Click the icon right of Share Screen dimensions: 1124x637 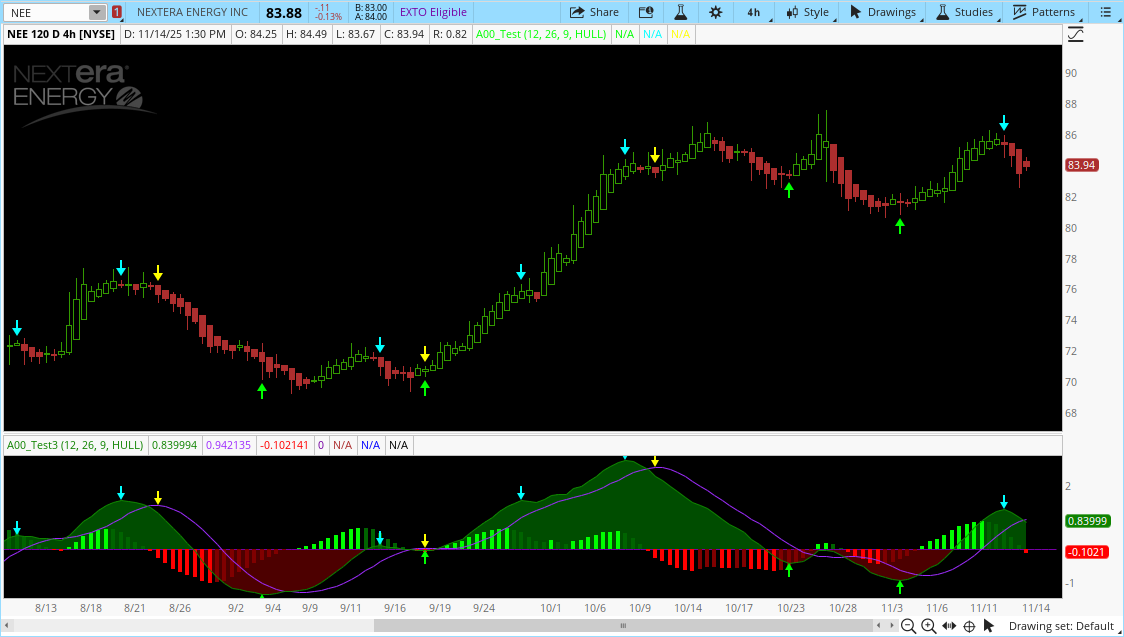click(646, 12)
